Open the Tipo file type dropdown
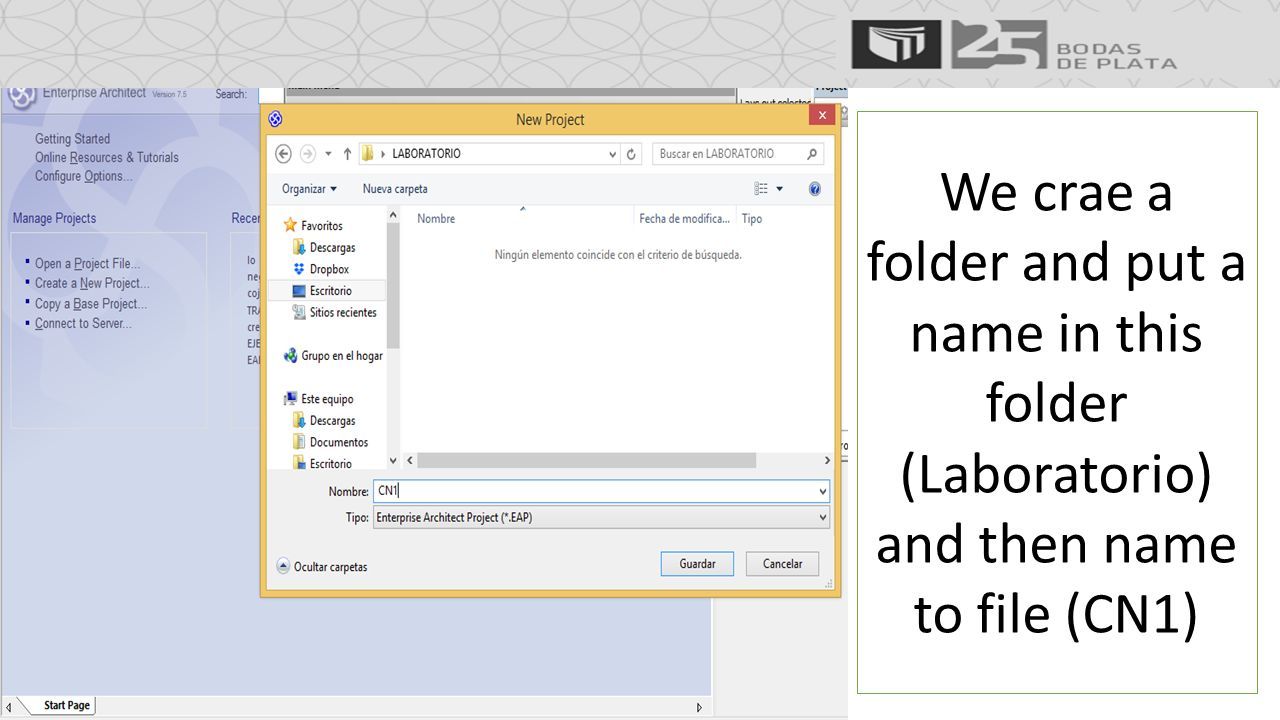The width and height of the screenshot is (1280, 720). (823, 518)
